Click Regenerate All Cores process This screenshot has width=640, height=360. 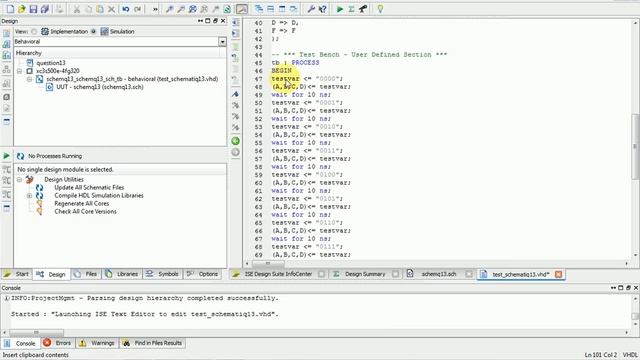(82, 204)
